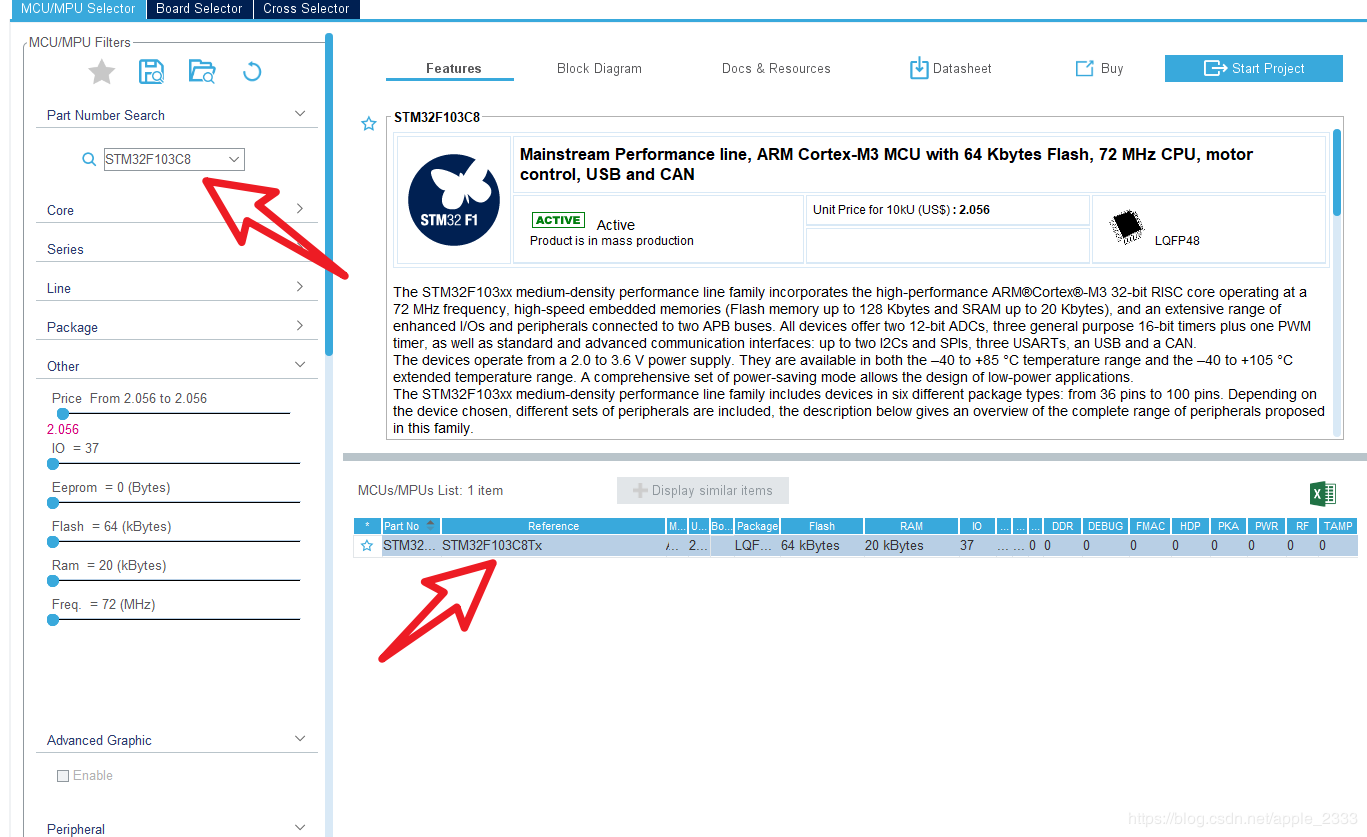This screenshot has width=1367, height=837.
Task: Click Display similar items button
Action: [702, 490]
